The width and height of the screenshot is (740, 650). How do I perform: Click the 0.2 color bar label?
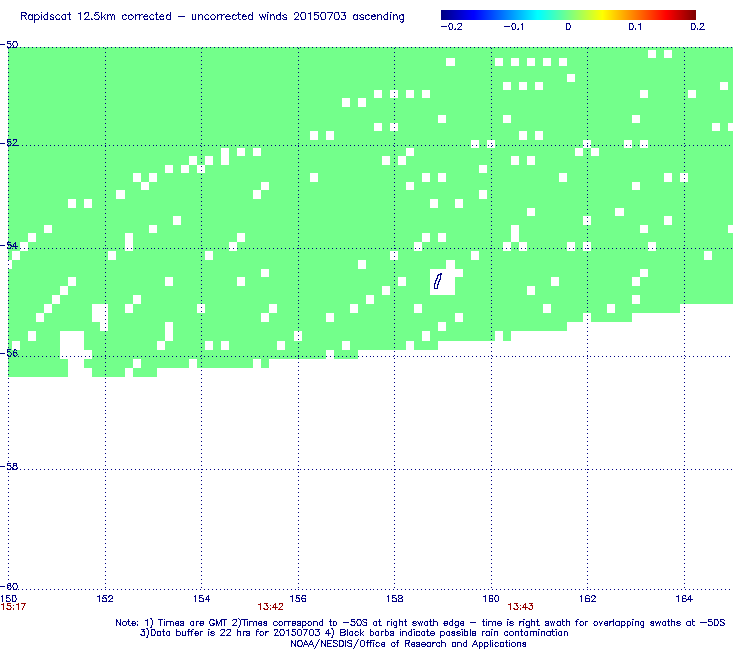click(x=698, y=27)
